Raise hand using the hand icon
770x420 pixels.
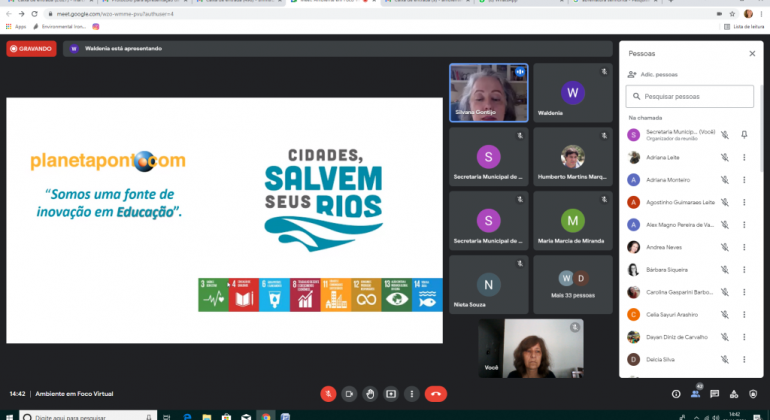coord(370,394)
